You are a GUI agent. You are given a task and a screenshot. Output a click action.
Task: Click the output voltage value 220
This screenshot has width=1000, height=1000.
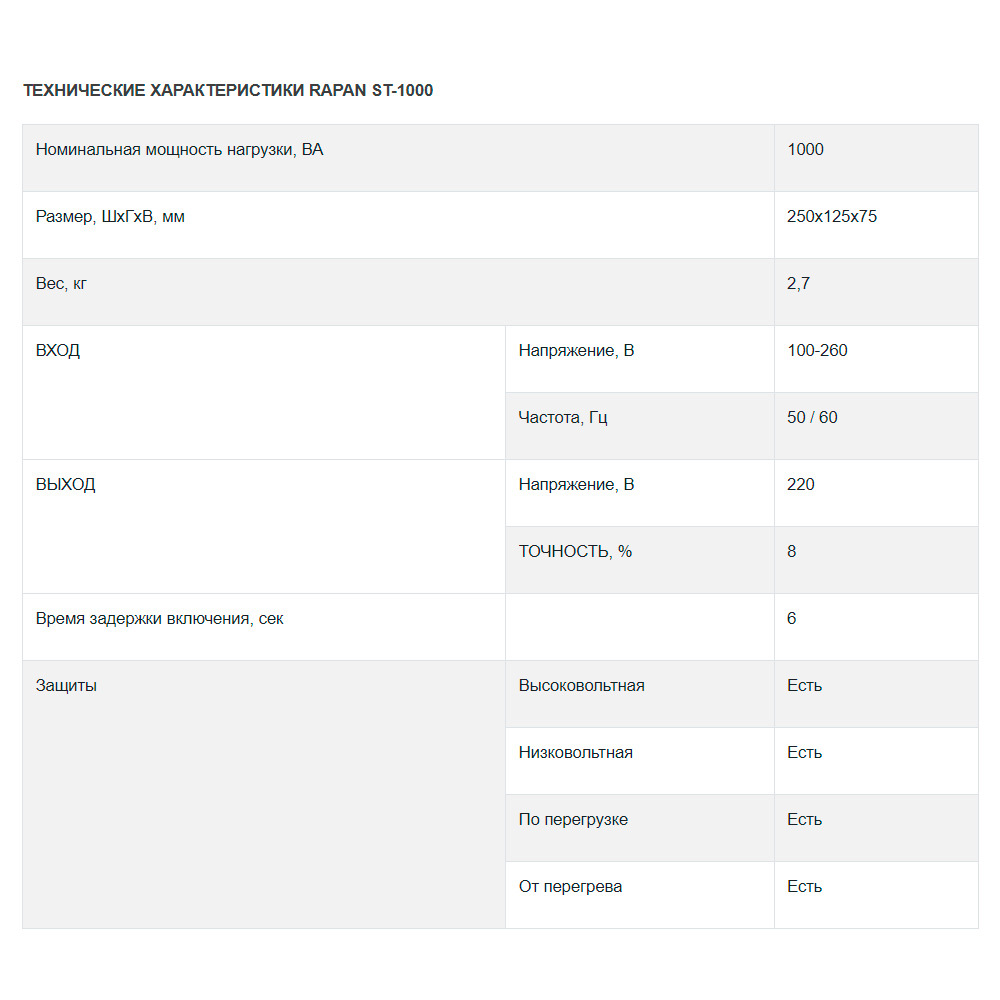pos(800,484)
